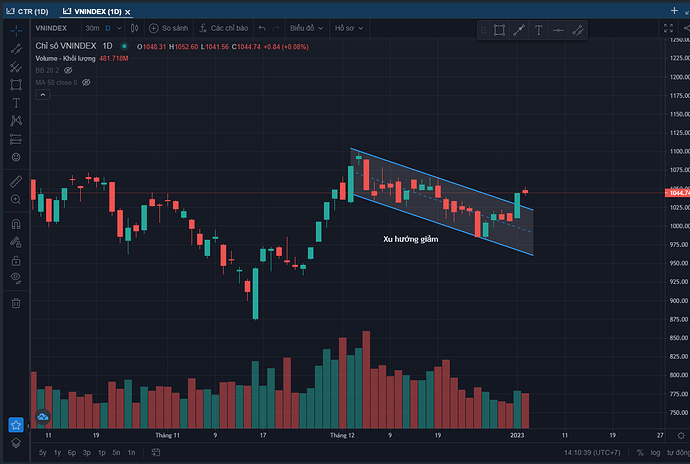The image size is (690, 464).
Task: Select the text annotation tool
Action: (16, 102)
